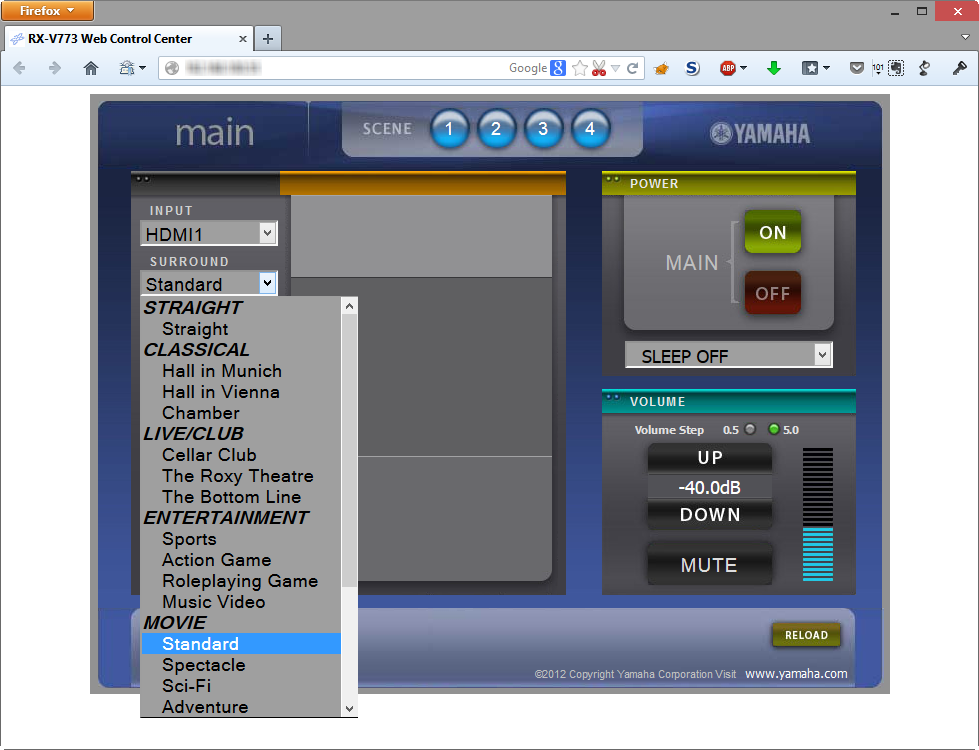Activate Scene 3 button
The image size is (979, 750).
pos(543,129)
